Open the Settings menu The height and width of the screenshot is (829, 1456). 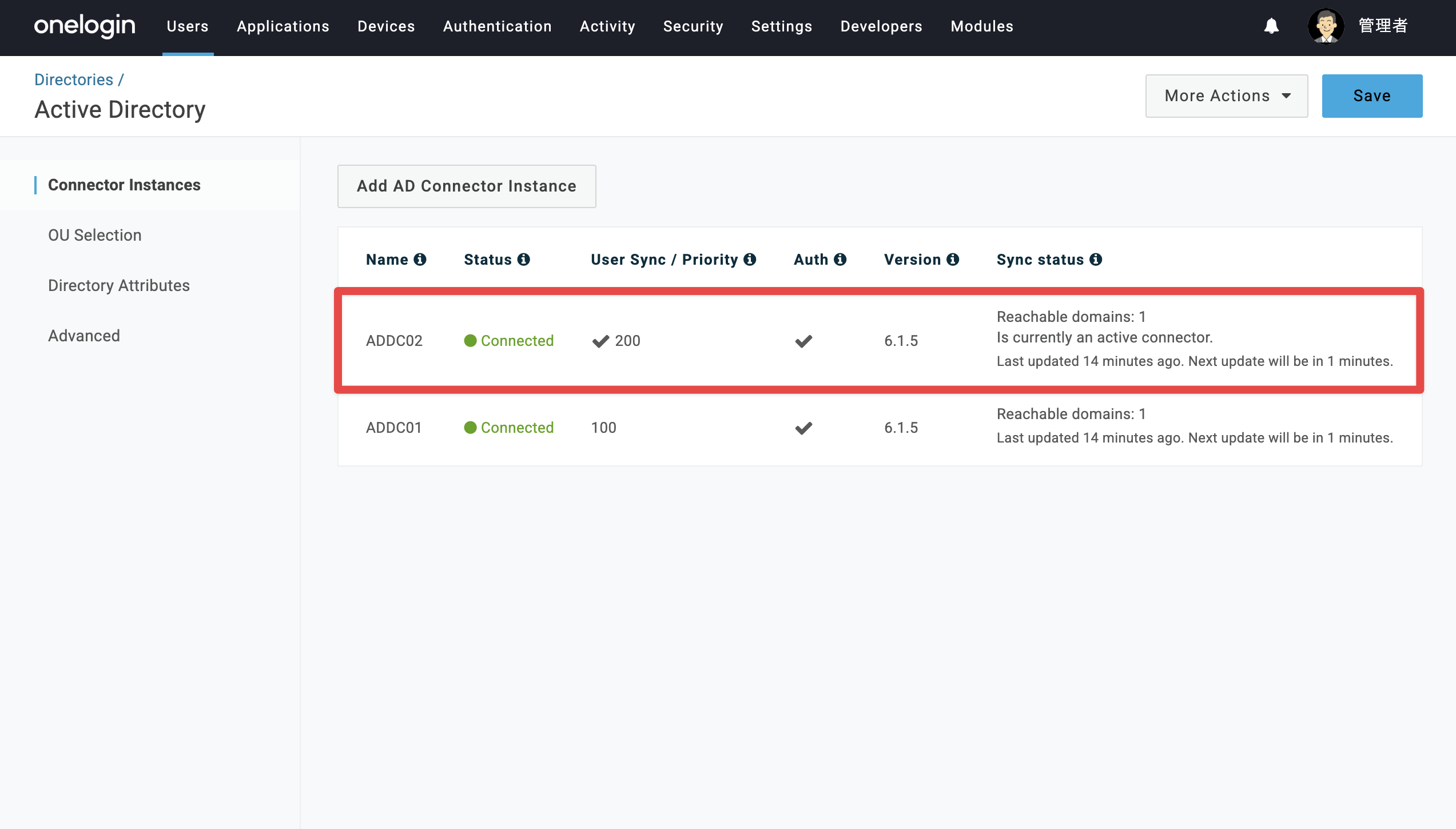point(782,26)
